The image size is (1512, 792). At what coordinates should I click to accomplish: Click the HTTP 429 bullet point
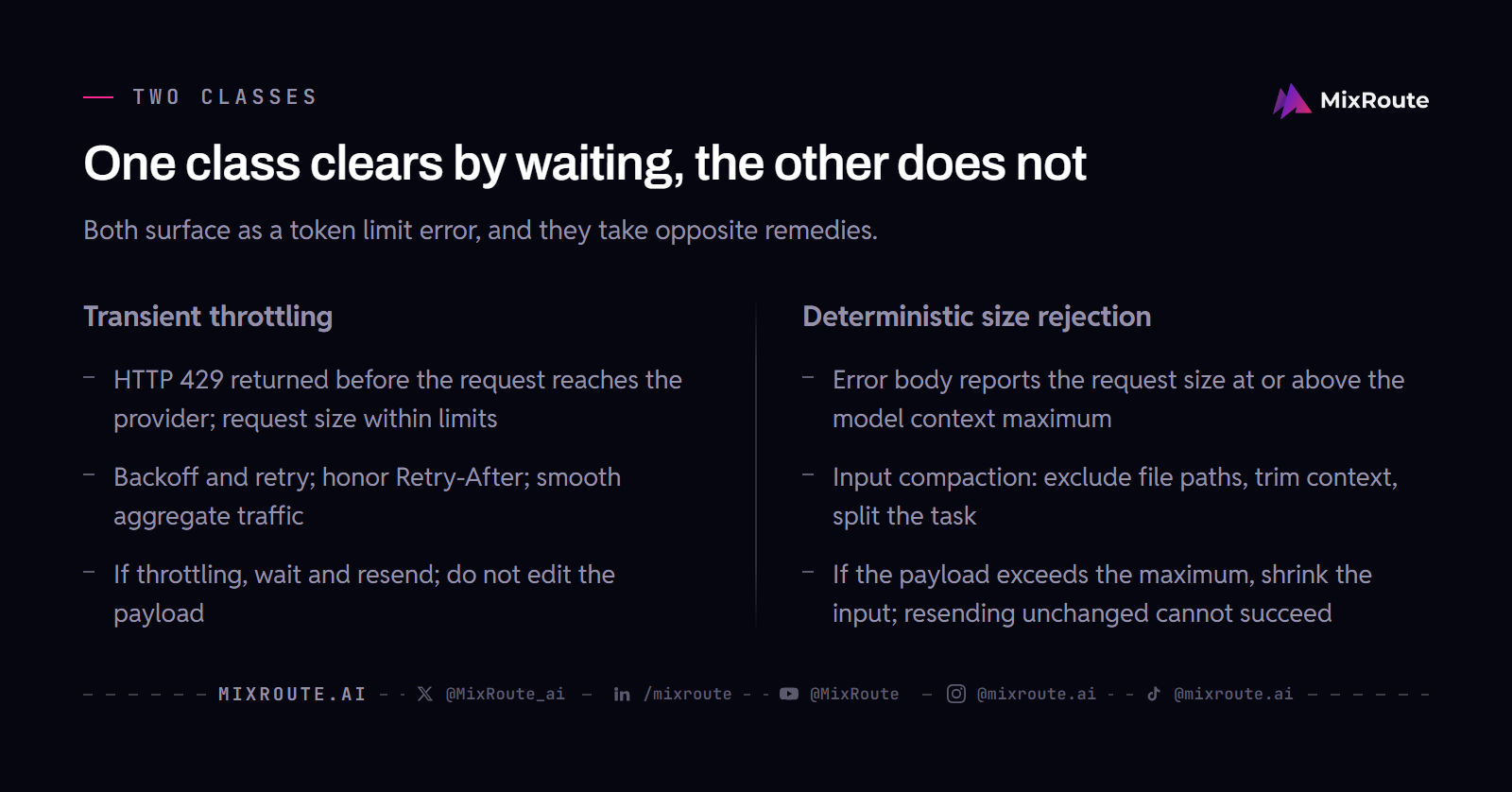click(398, 399)
